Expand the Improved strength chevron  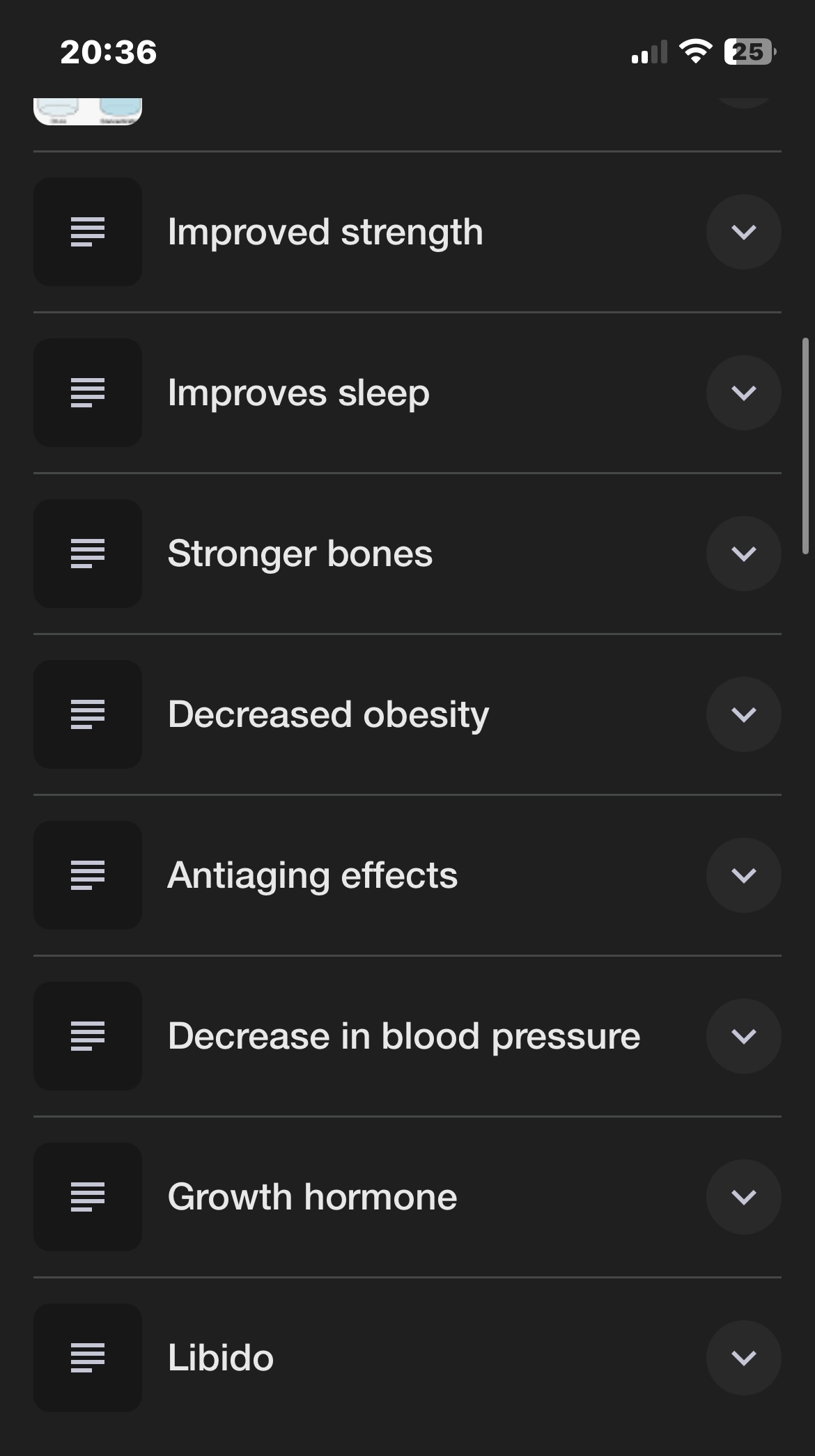(x=744, y=232)
